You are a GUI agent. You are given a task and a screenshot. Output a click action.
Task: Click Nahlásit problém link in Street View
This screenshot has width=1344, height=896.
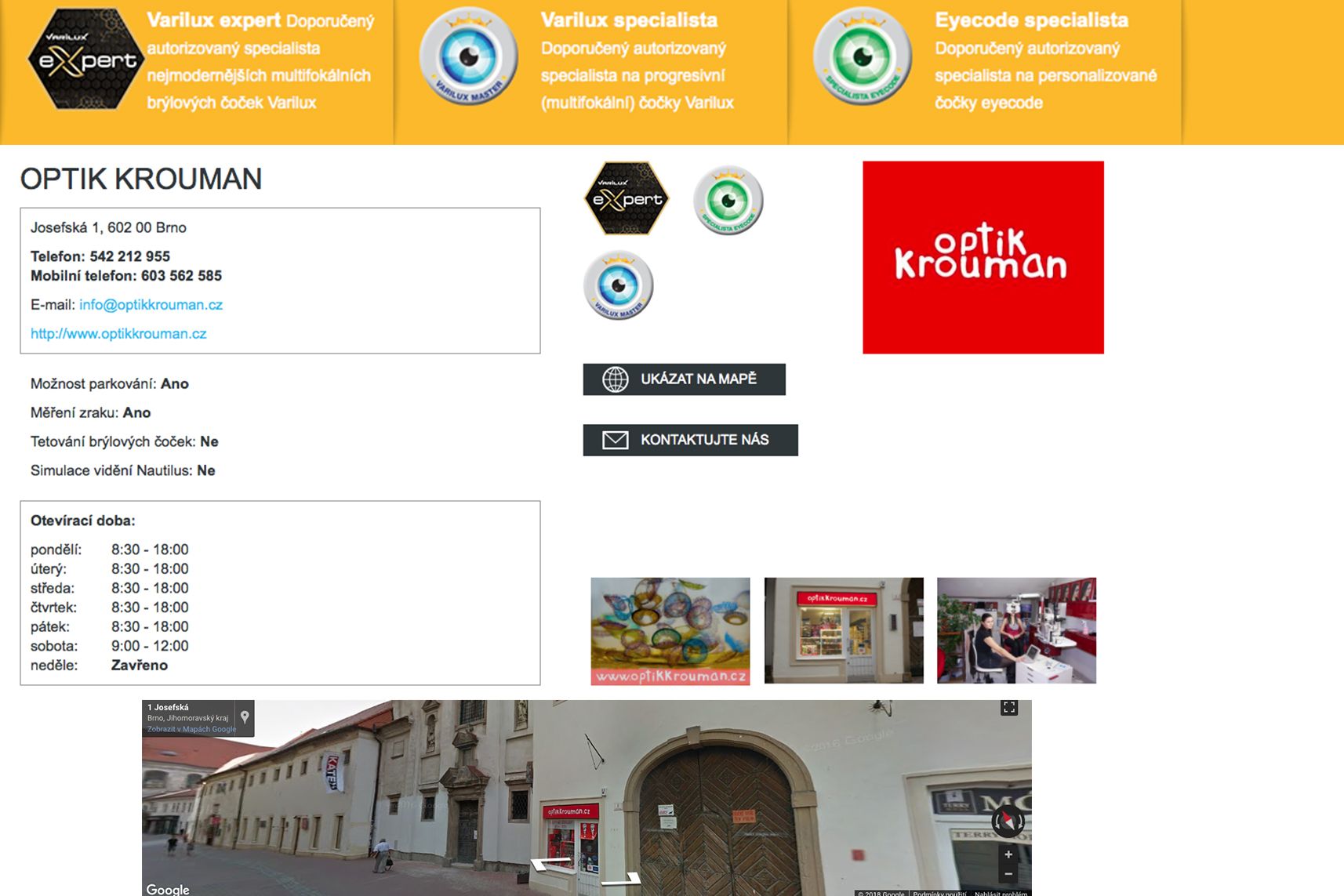pos(1001,893)
